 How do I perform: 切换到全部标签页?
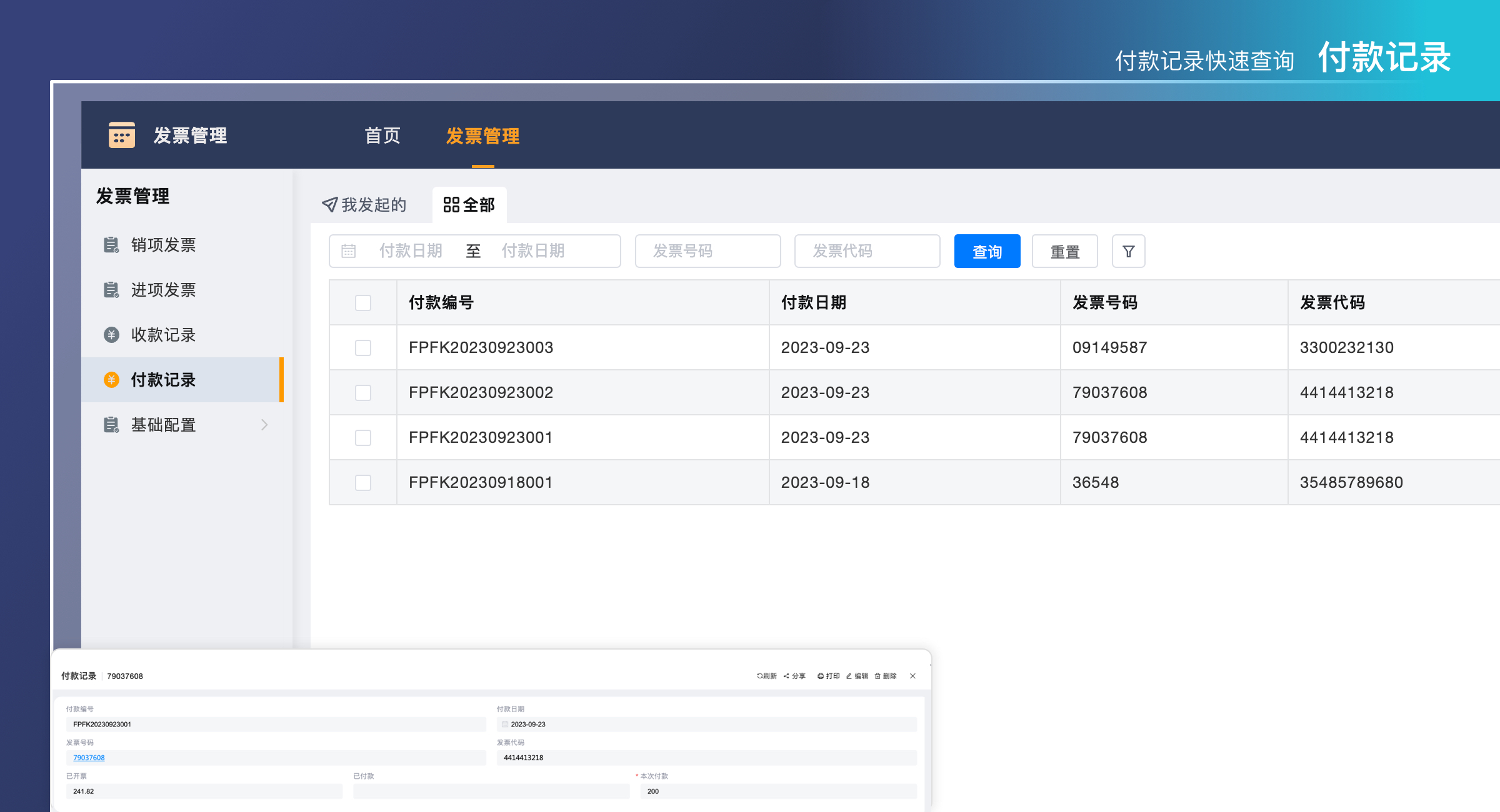tap(469, 204)
